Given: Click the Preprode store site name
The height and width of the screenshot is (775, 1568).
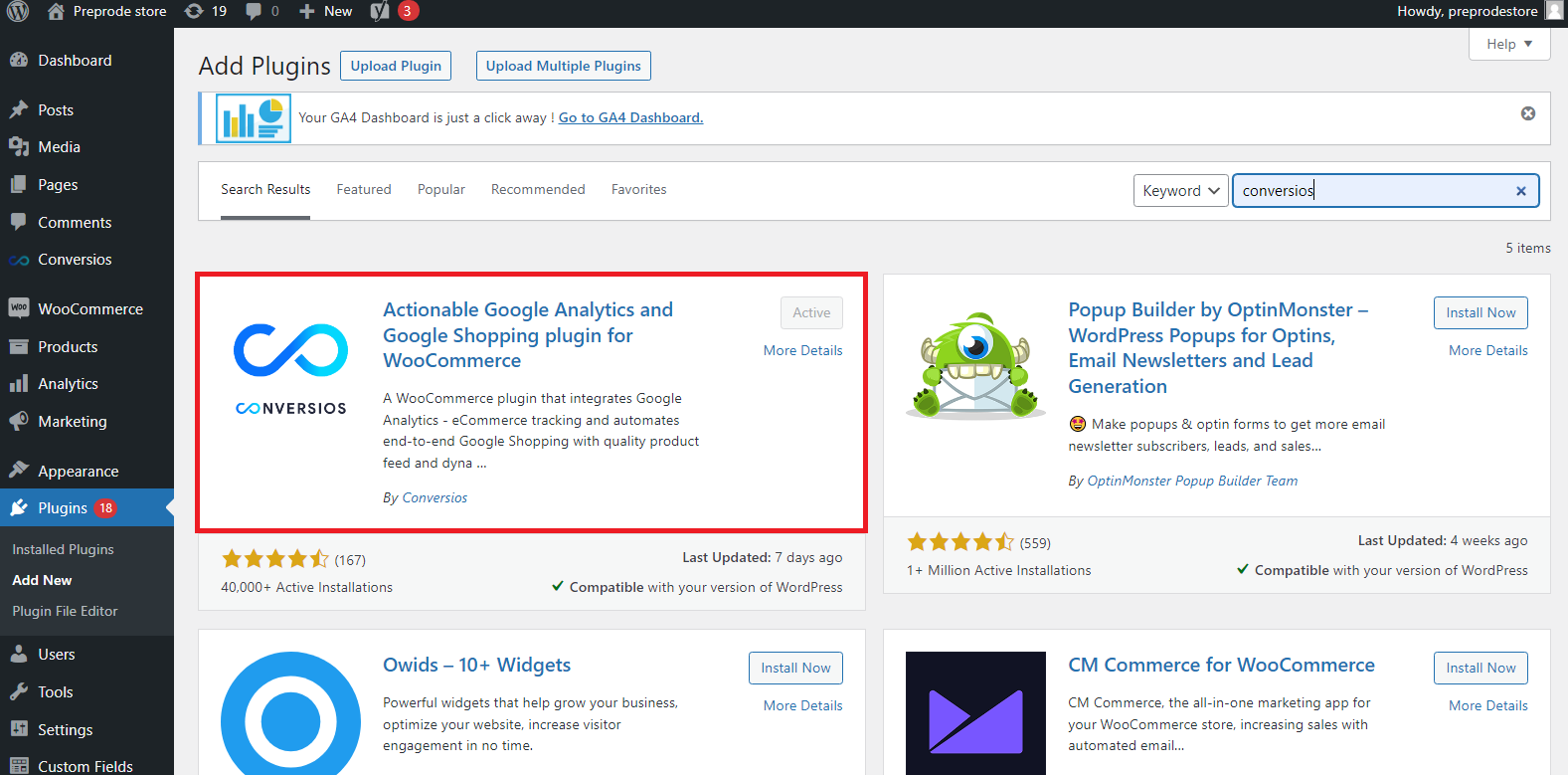Looking at the screenshot, I should pos(119,11).
